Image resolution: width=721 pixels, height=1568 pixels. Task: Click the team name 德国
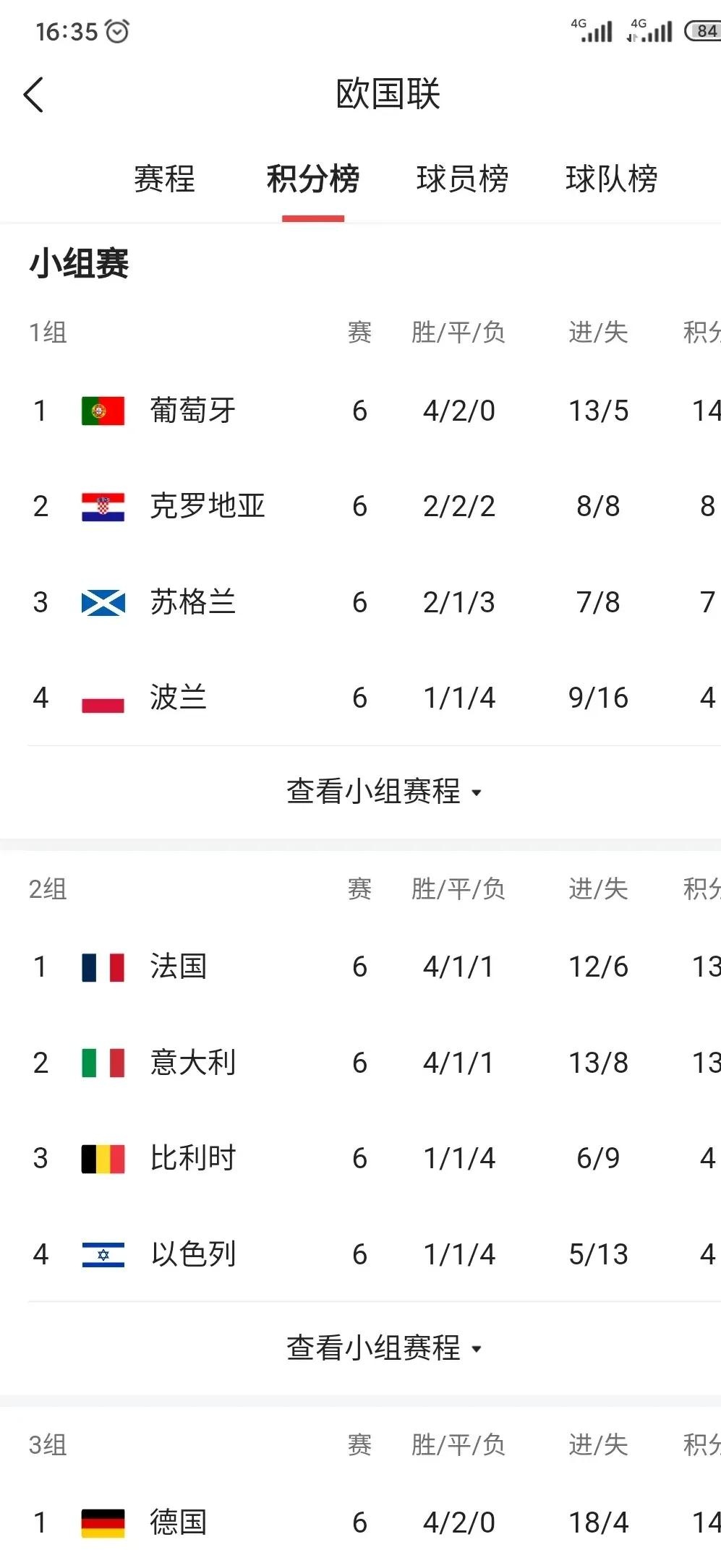coord(178,1522)
